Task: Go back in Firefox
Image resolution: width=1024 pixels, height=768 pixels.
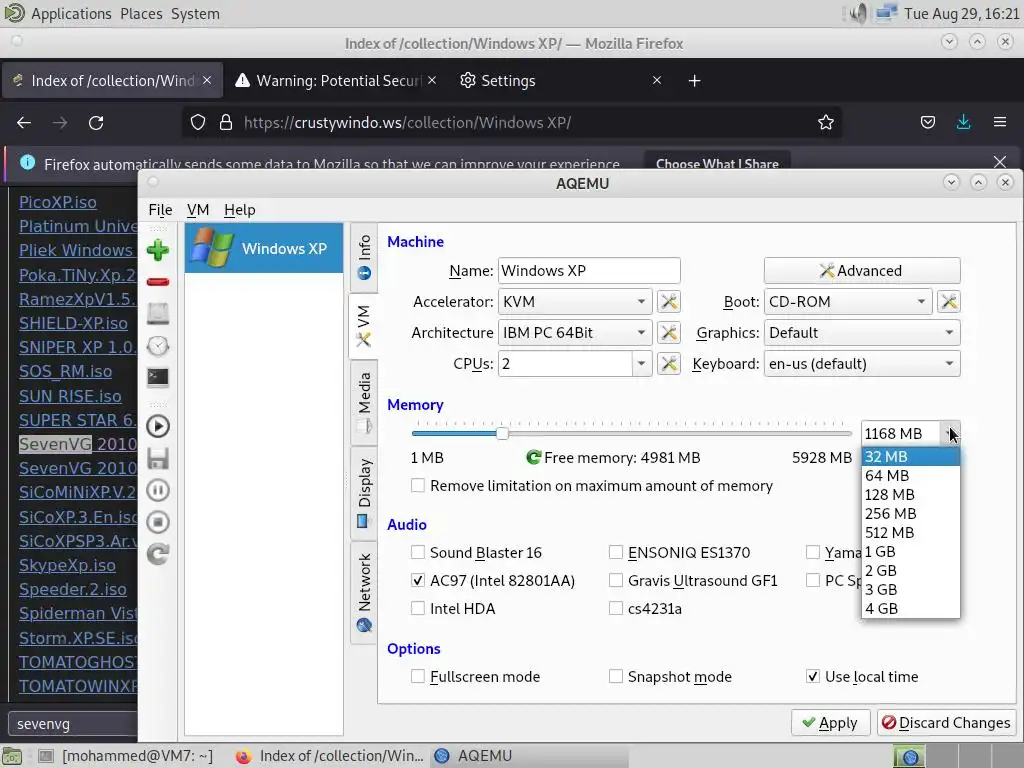Action: tap(24, 123)
